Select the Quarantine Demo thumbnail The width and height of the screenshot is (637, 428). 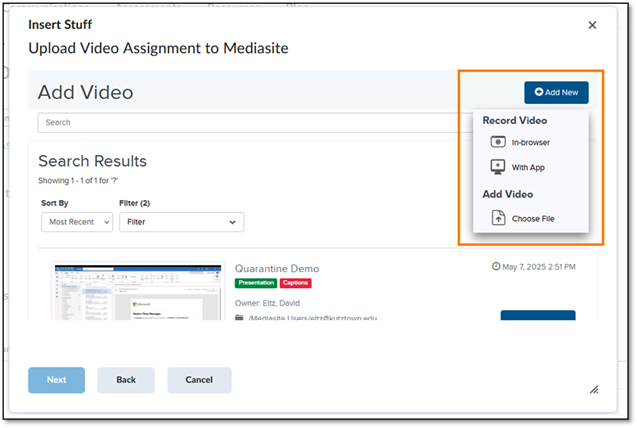tap(138, 291)
